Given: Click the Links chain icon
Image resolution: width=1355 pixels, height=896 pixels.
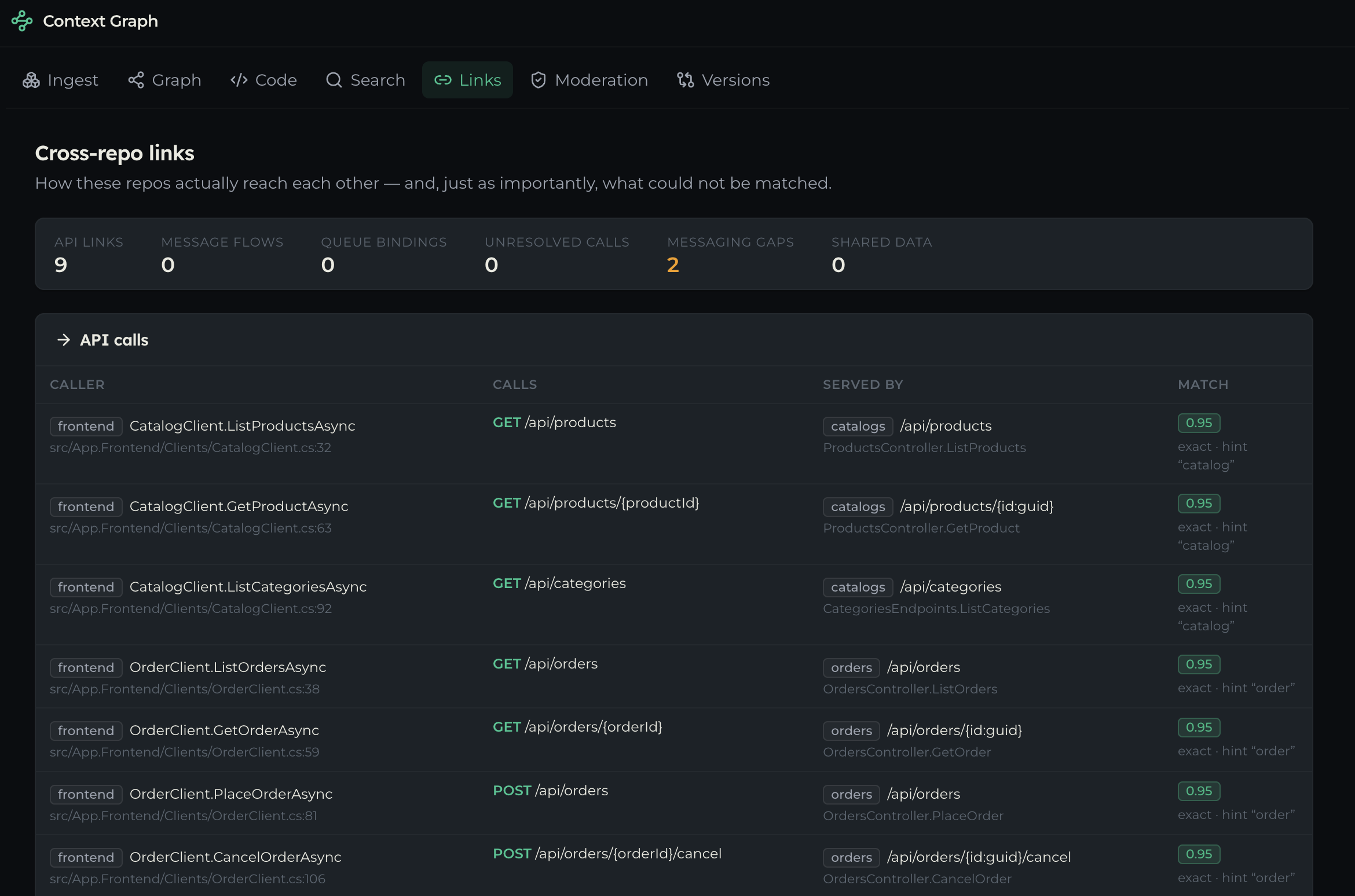Looking at the screenshot, I should point(443,80).
